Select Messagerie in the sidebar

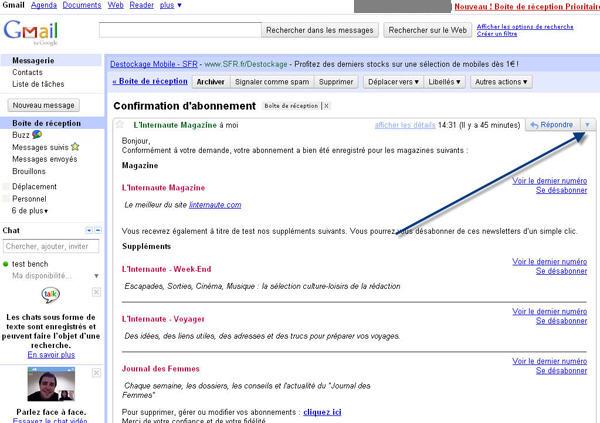tap(33, 60)
